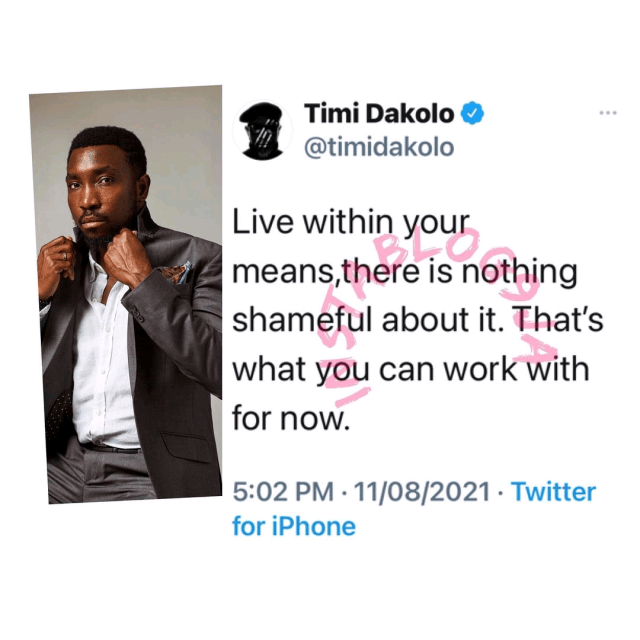The image size is (640, 640).
Task: Click the blue verified badge
Action: [x=472, y=113]
